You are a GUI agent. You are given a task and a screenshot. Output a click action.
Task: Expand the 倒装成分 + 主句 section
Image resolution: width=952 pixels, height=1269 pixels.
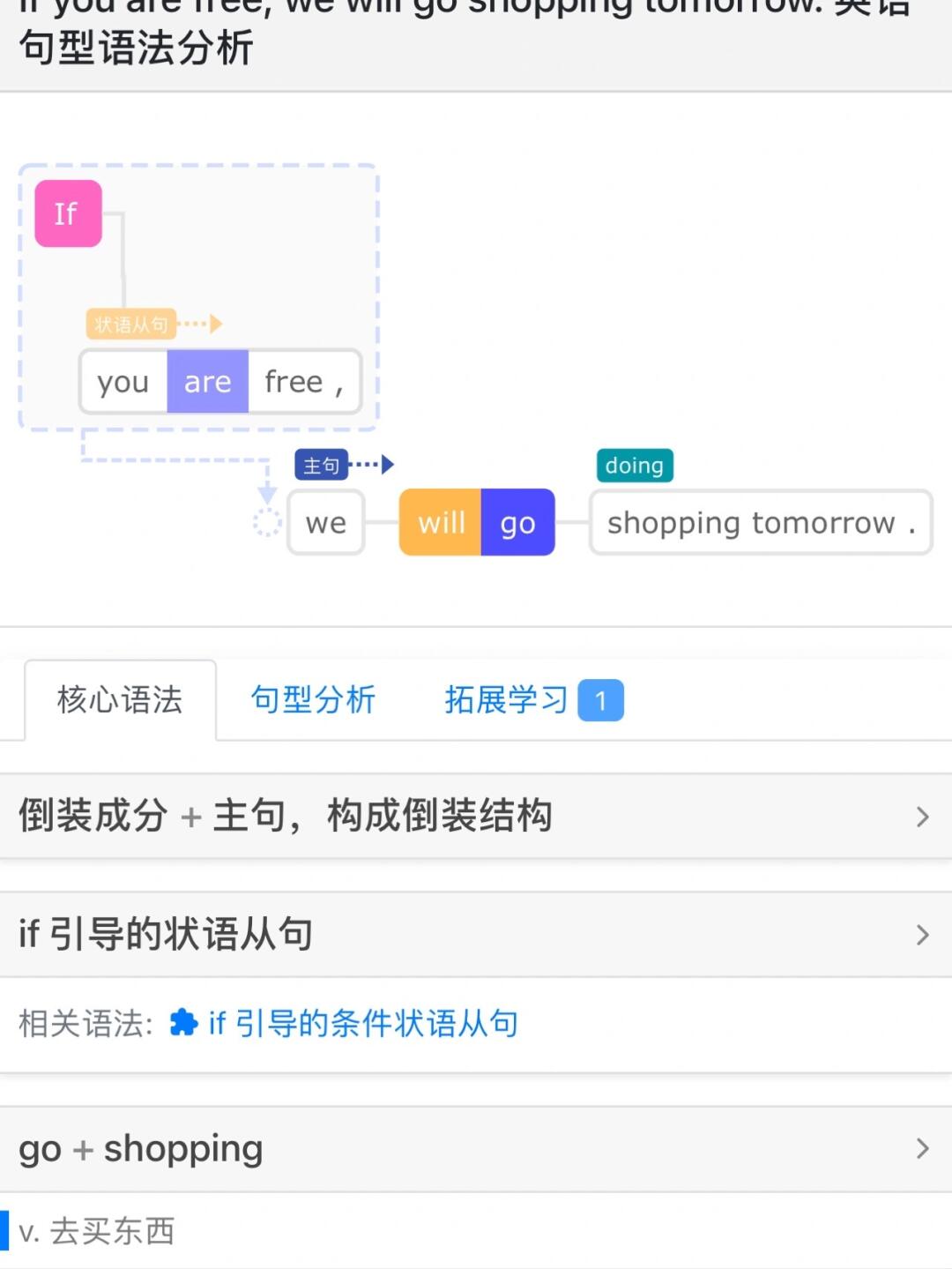476,816
